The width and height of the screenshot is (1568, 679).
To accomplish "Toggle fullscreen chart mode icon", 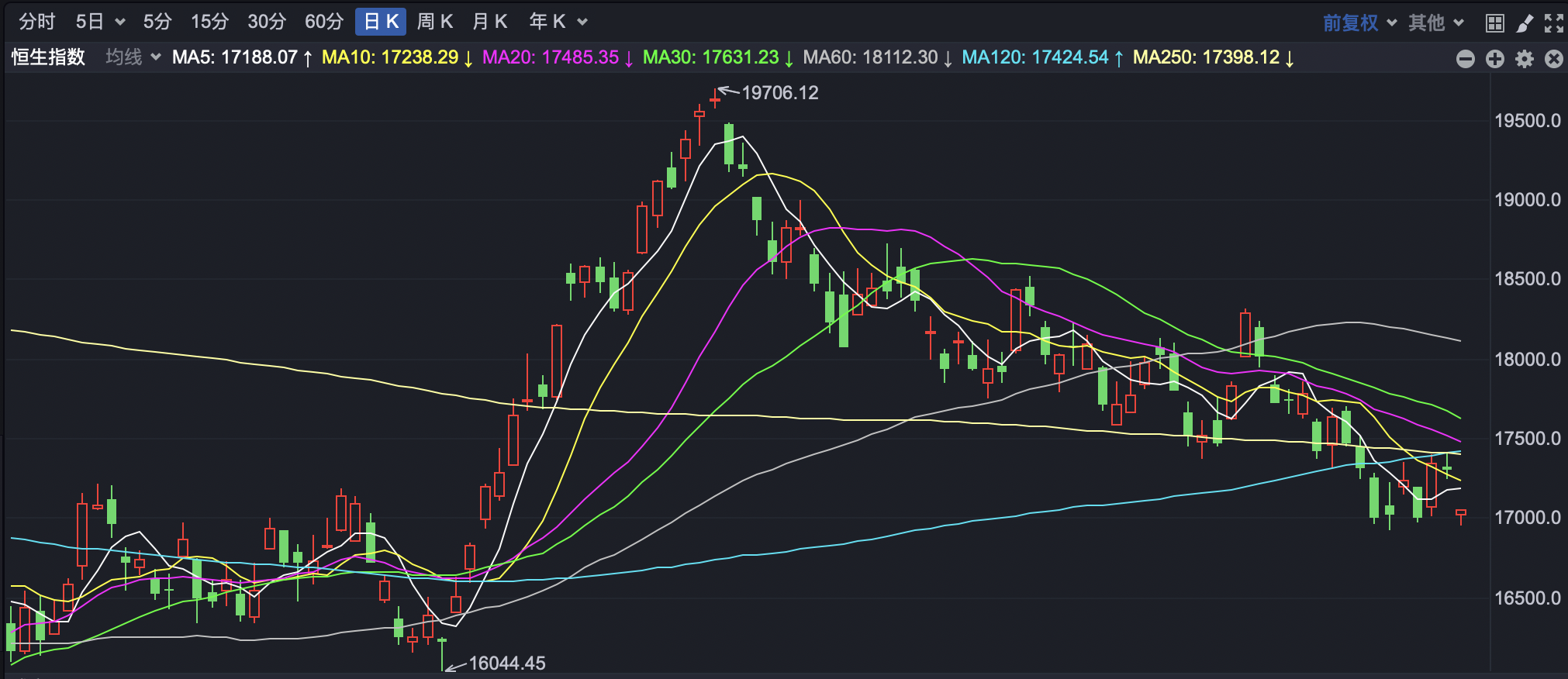I will (x=1554, y=23).
